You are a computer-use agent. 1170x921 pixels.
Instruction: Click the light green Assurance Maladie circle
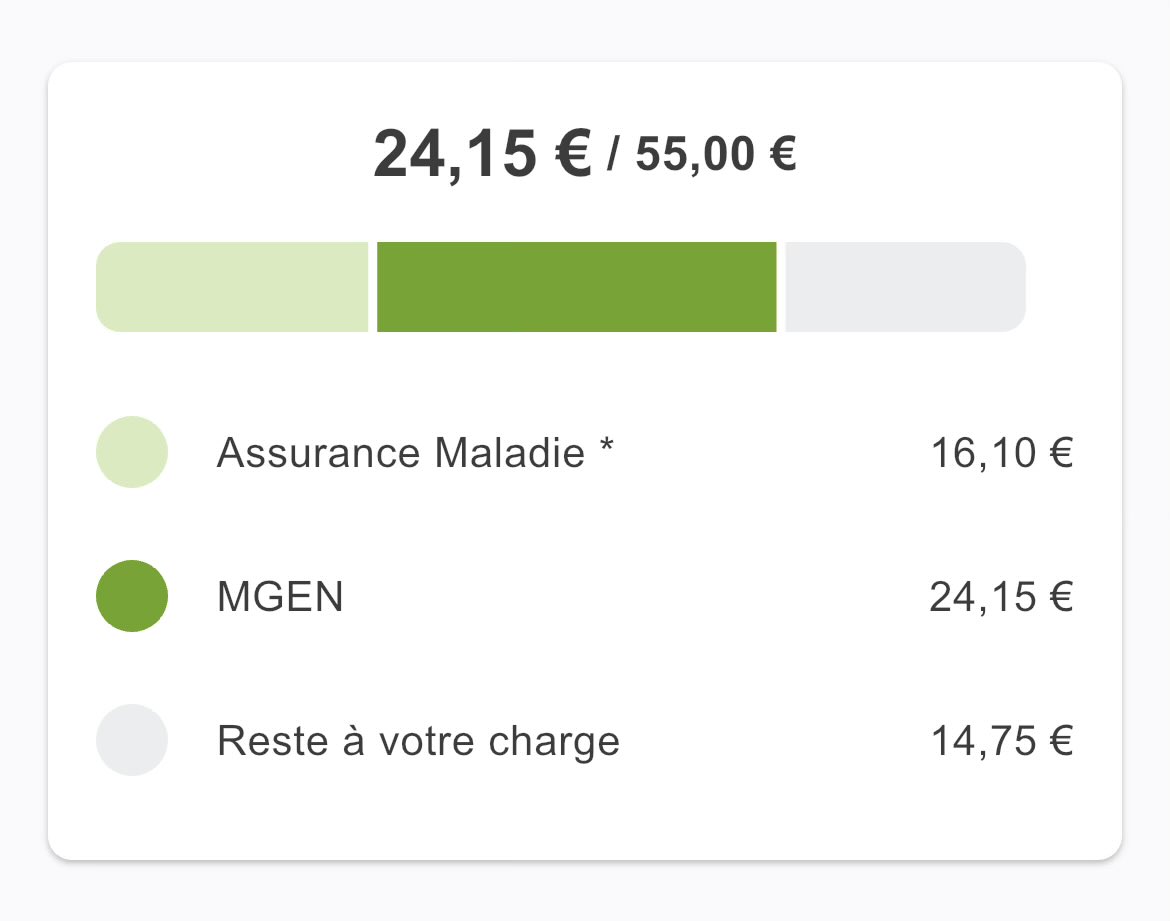click(x=132, y=452)
